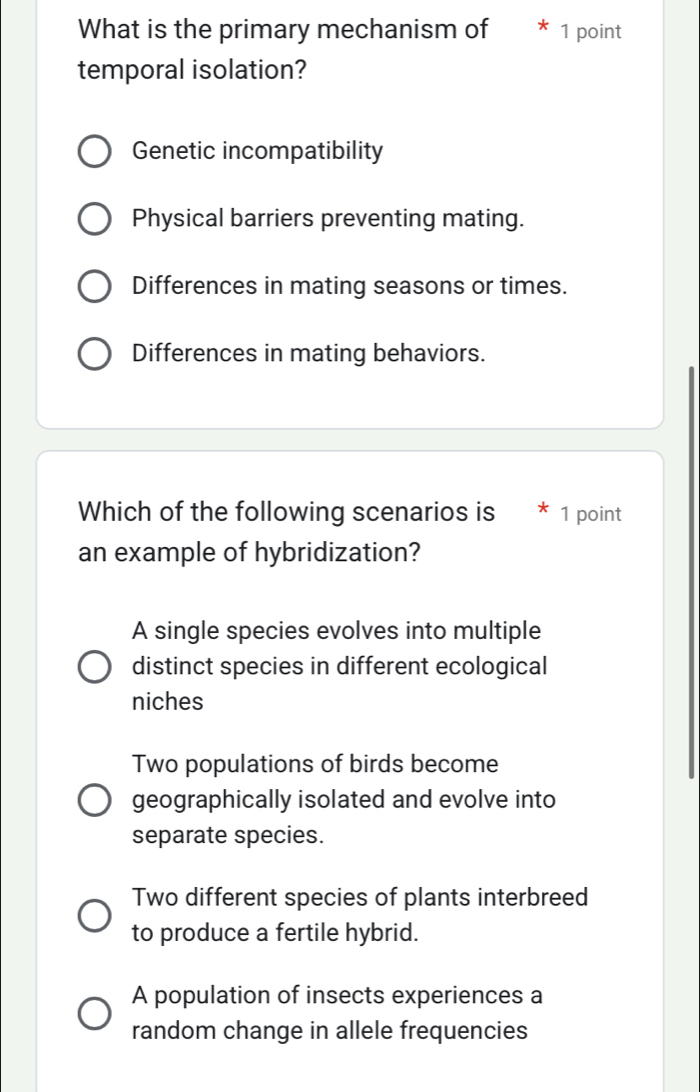The height and width of the screenshot is (1092, 700).
Task: Select the Genetic incompatibility option
Action: point(93,151)
